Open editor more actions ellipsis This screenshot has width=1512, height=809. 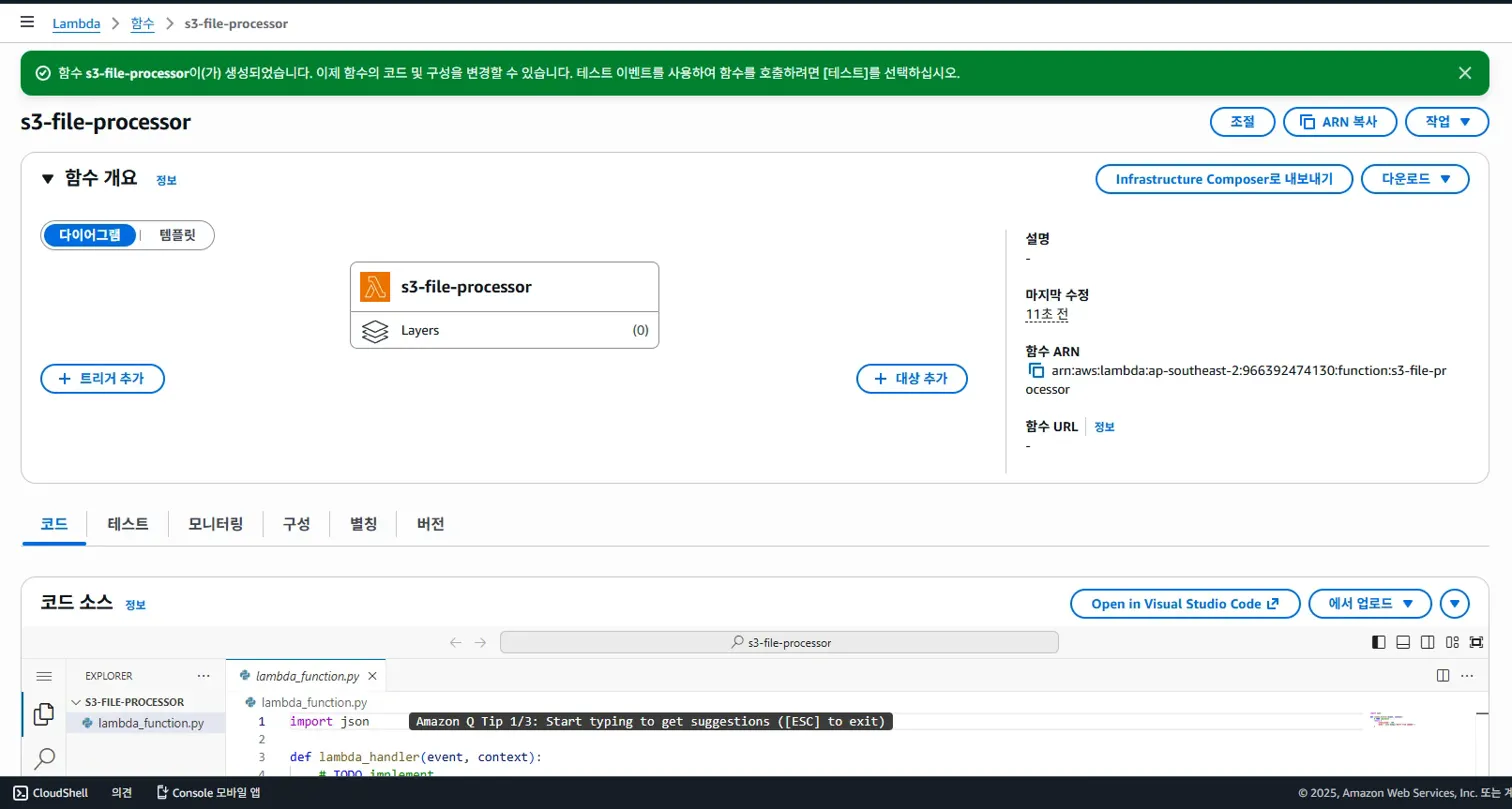click(1467, 675)
